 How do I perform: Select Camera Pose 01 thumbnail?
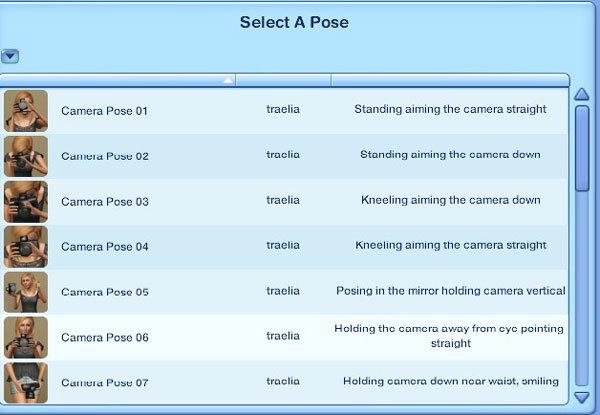coord(26,111)
